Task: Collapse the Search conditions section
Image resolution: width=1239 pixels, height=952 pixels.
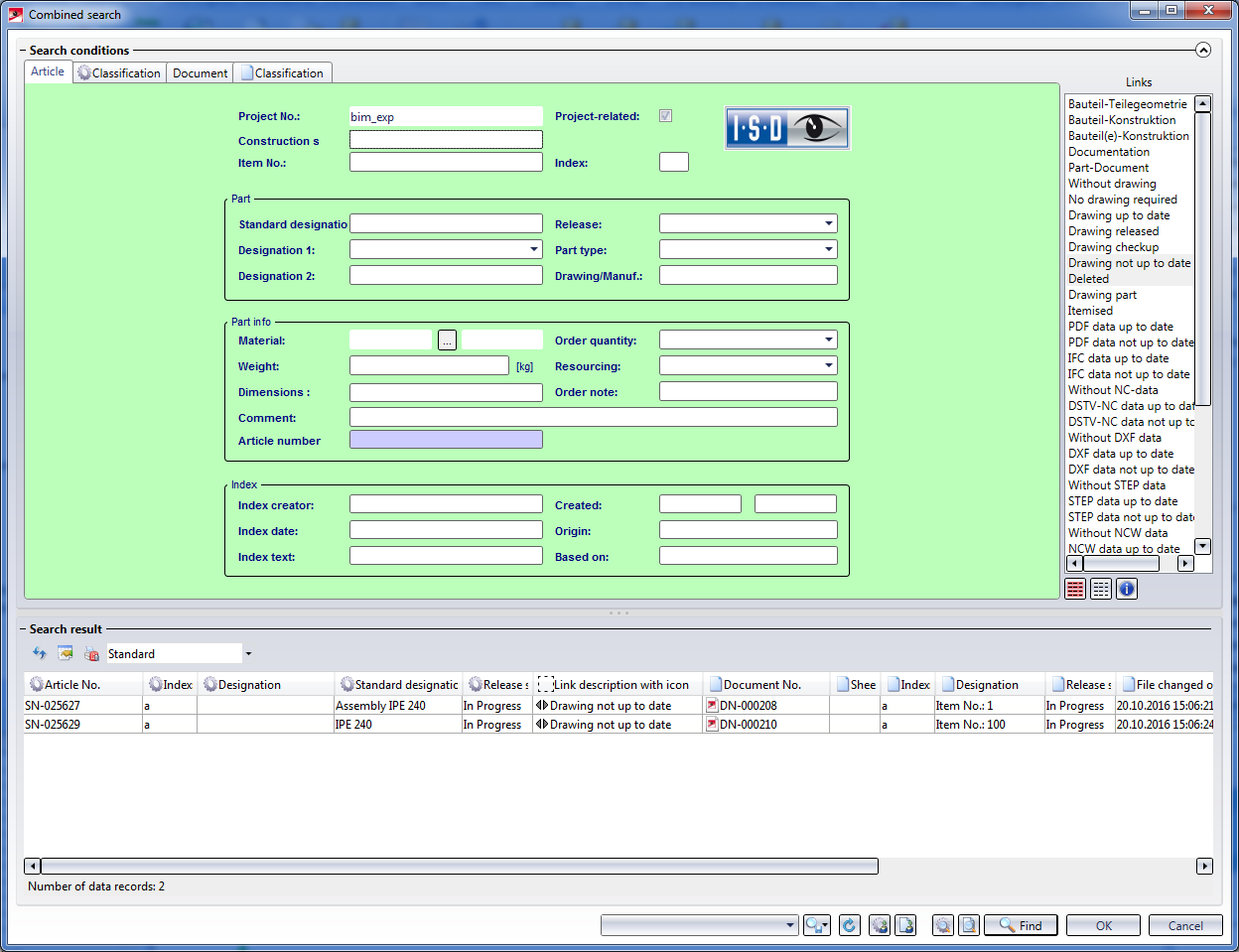Action: point(1203,50)
